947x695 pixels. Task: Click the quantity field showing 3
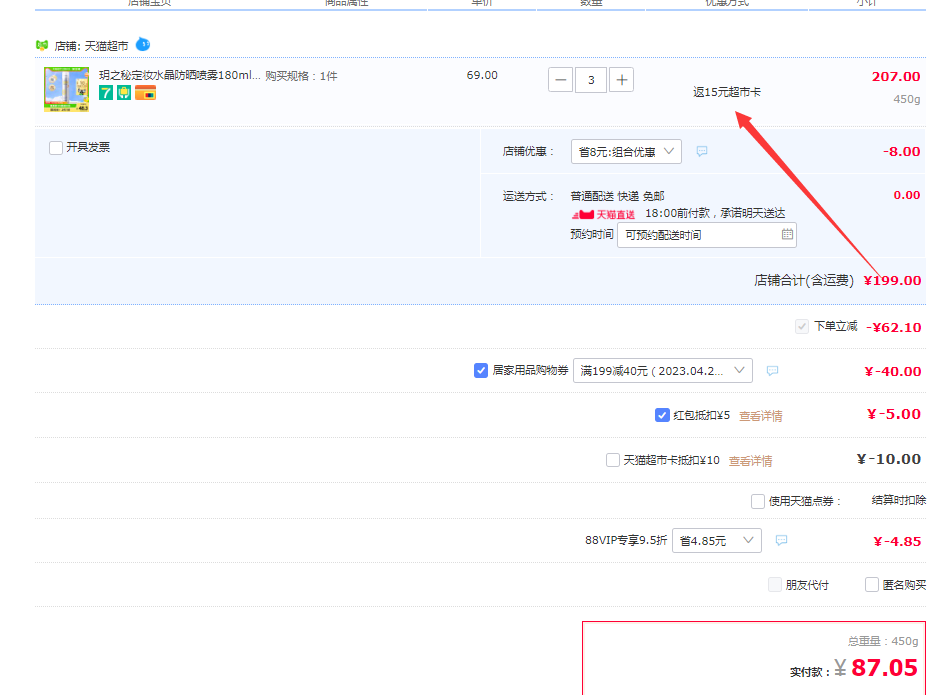(x=591, y=80)
